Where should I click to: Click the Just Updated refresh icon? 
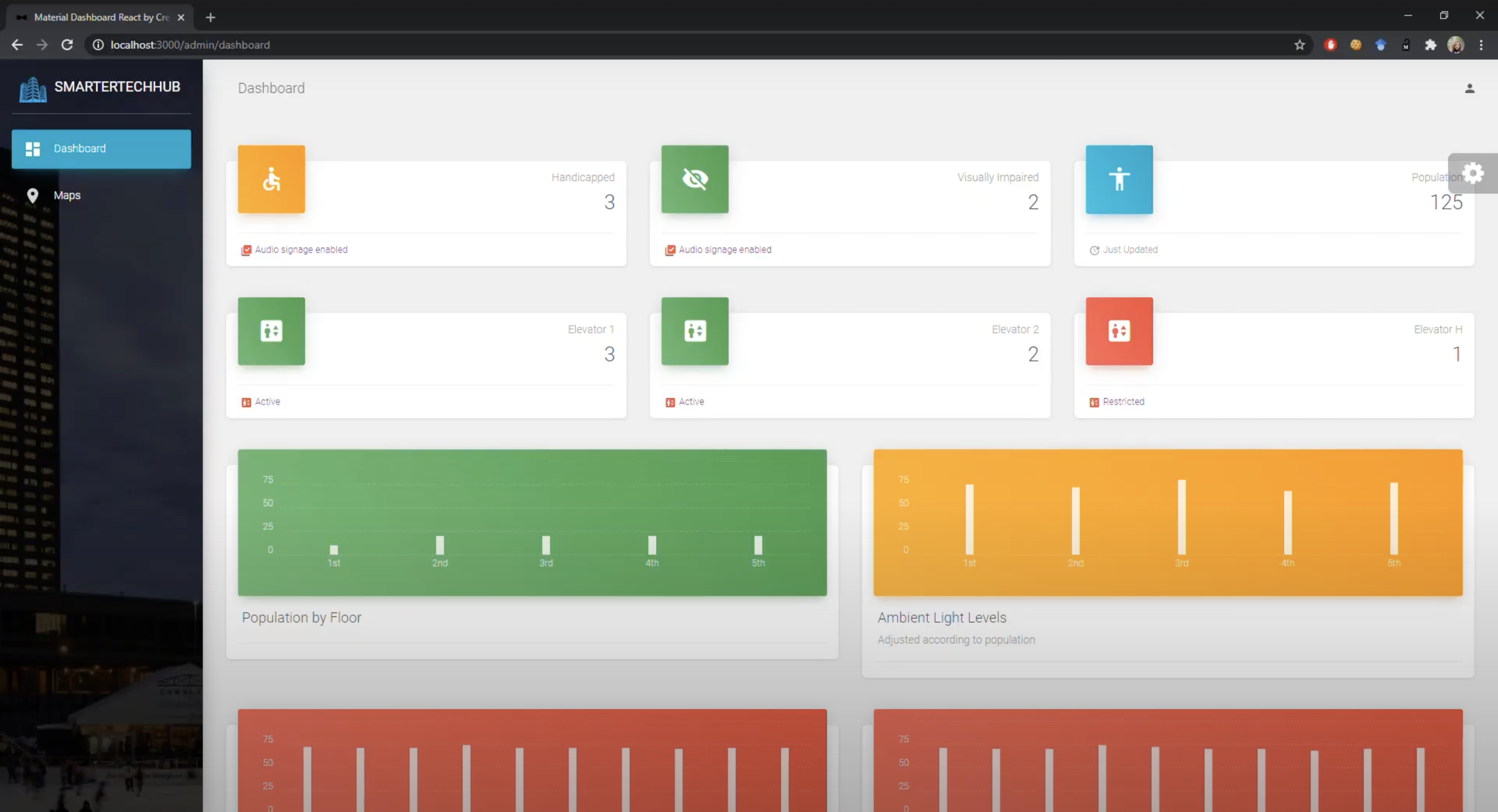point(1094,251)
